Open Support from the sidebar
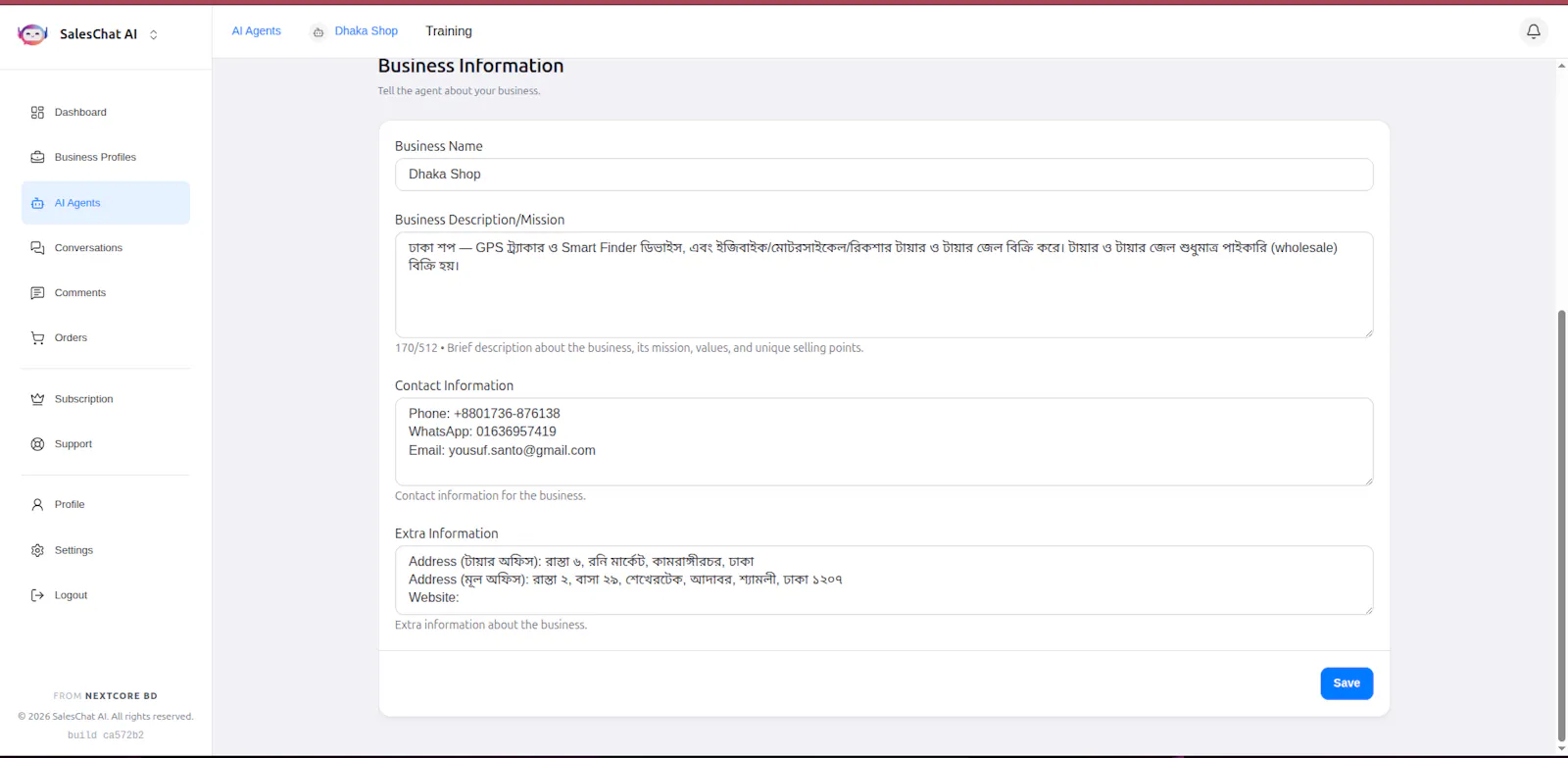 (x=106, y=444)
